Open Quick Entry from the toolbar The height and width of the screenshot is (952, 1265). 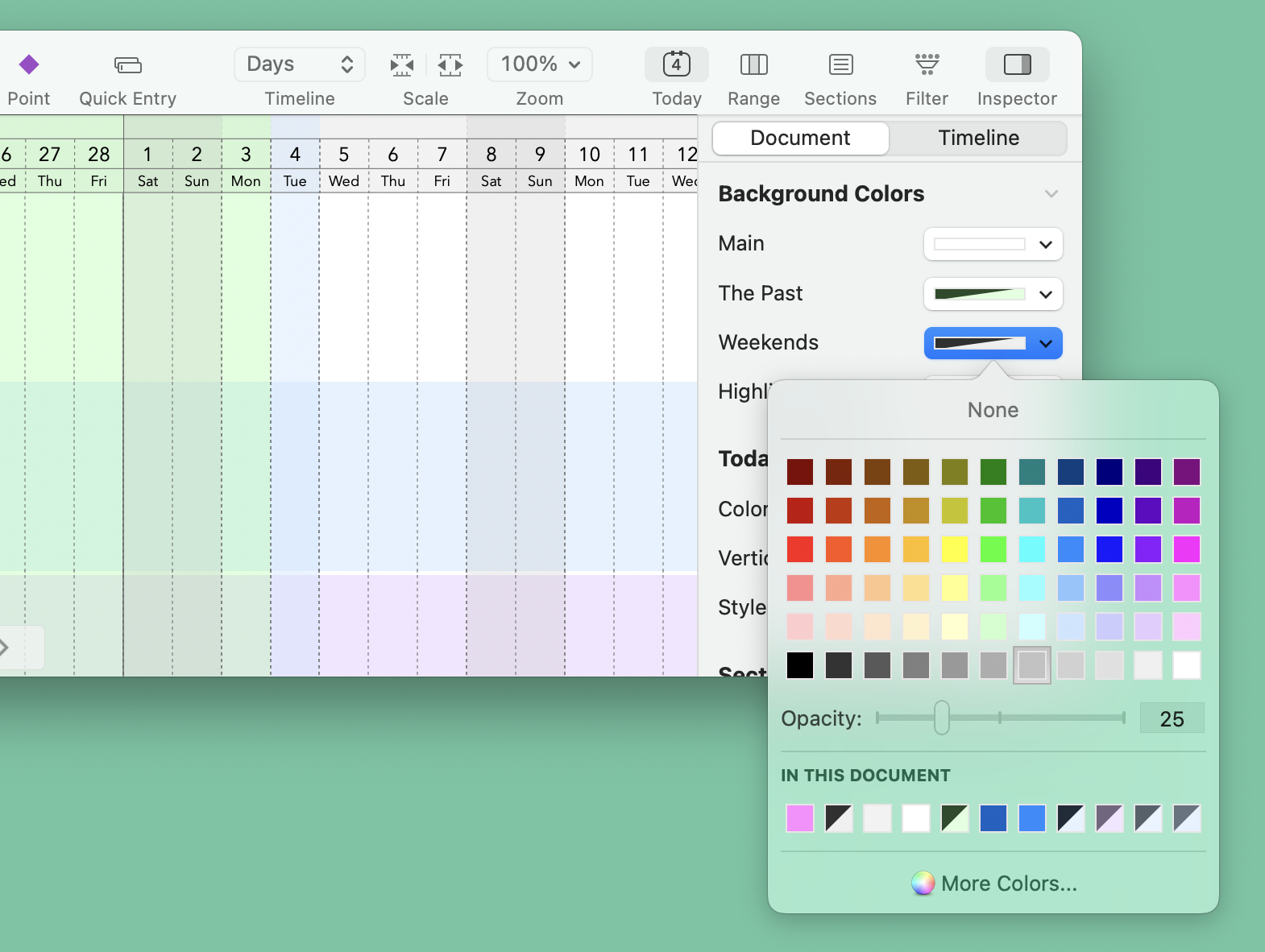click(127, 64)
